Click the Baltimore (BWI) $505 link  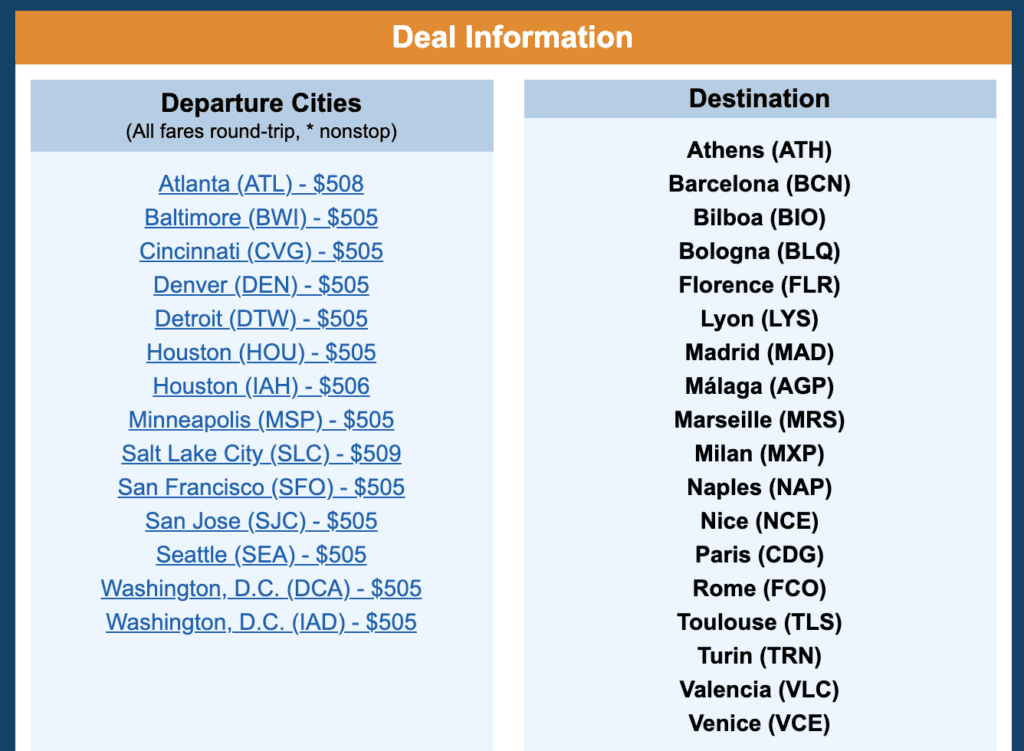point(261,218)
